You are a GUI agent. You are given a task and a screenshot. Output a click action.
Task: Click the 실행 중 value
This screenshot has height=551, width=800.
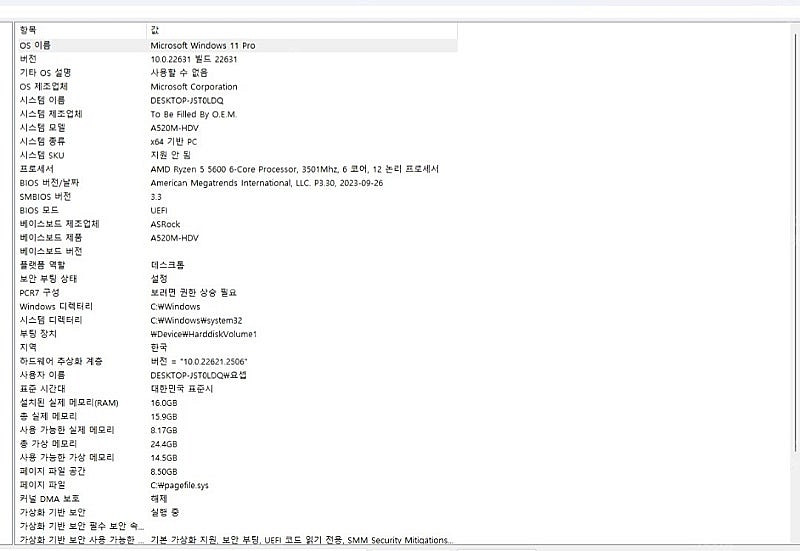coord(164,513)
